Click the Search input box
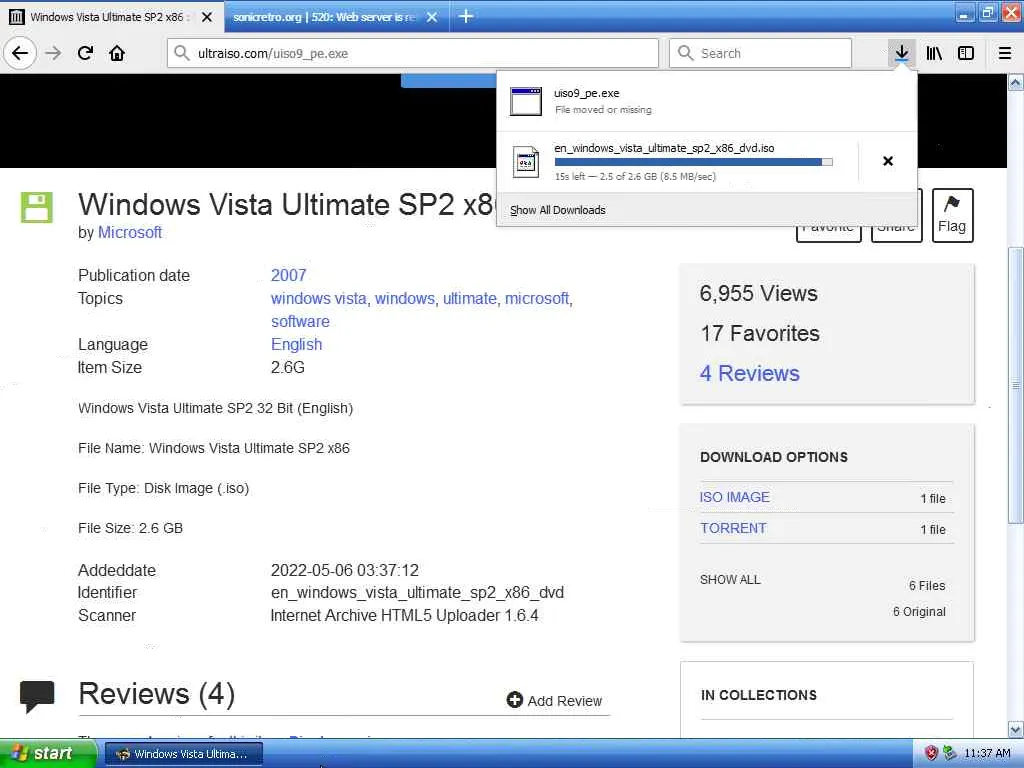Image resolution: width=1024 pixels, height=768 pixels. point(760,53)
